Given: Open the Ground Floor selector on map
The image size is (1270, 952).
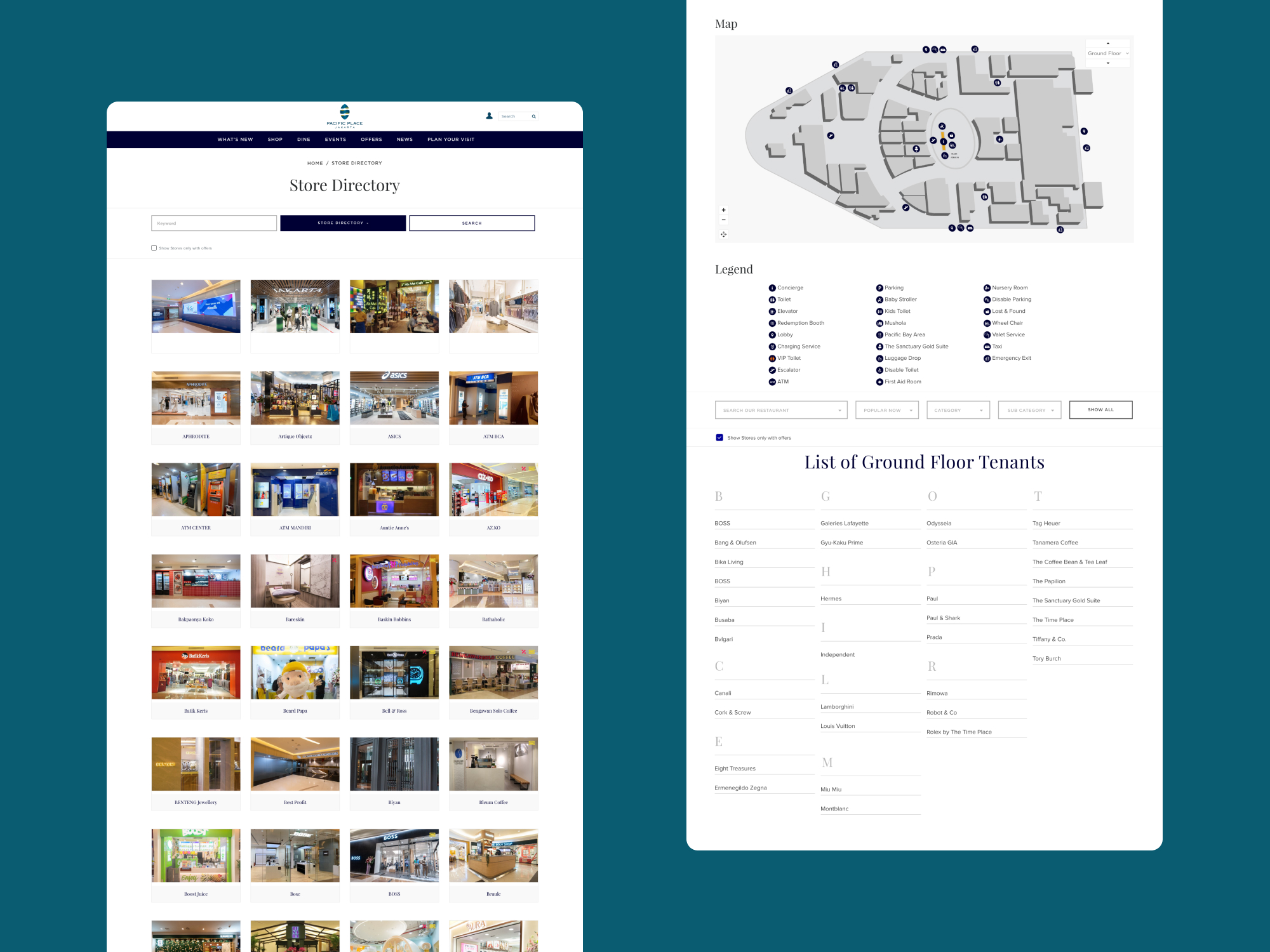Looking at the screenshot, I should (x=1108, y=53).
